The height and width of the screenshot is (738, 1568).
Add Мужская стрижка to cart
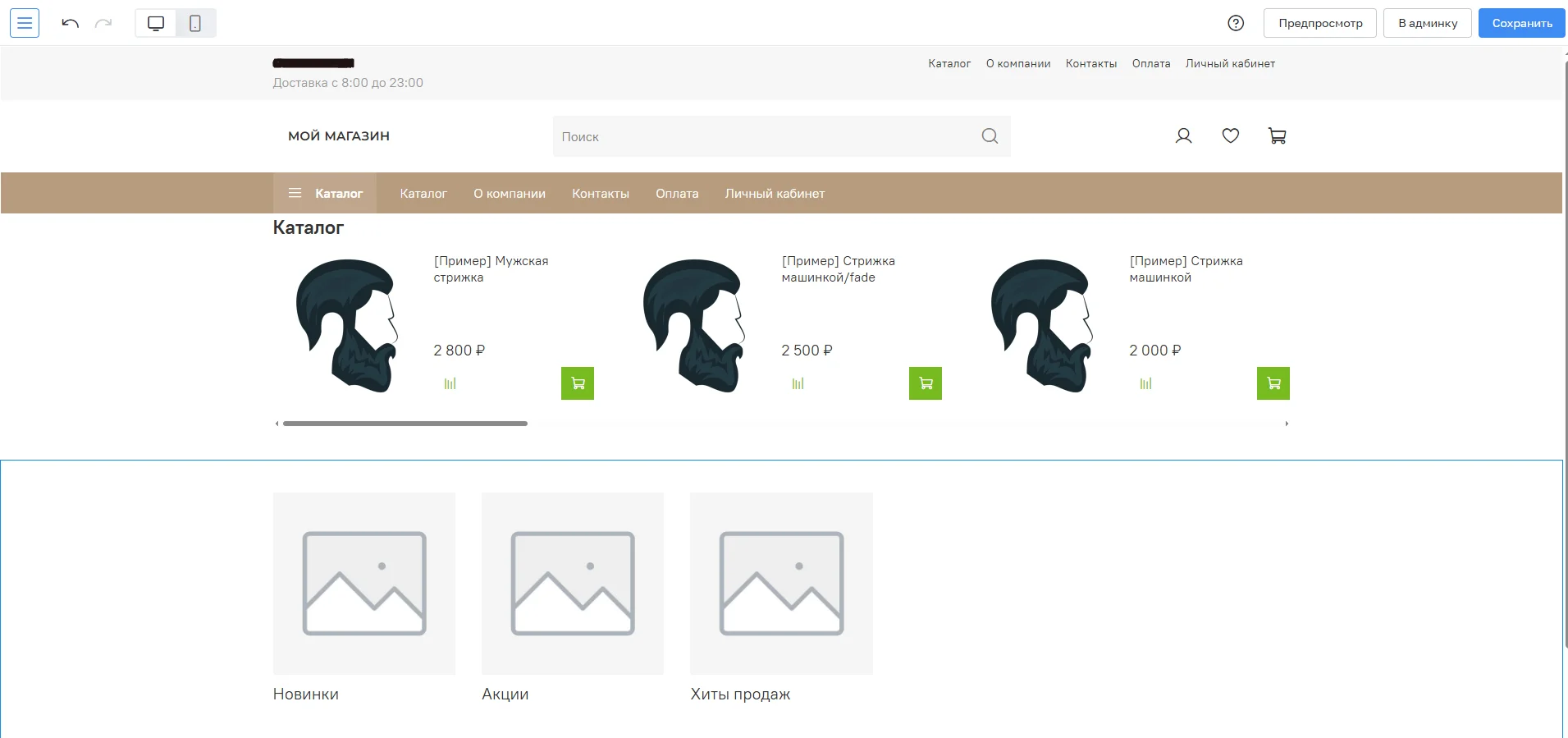[577, 383]
